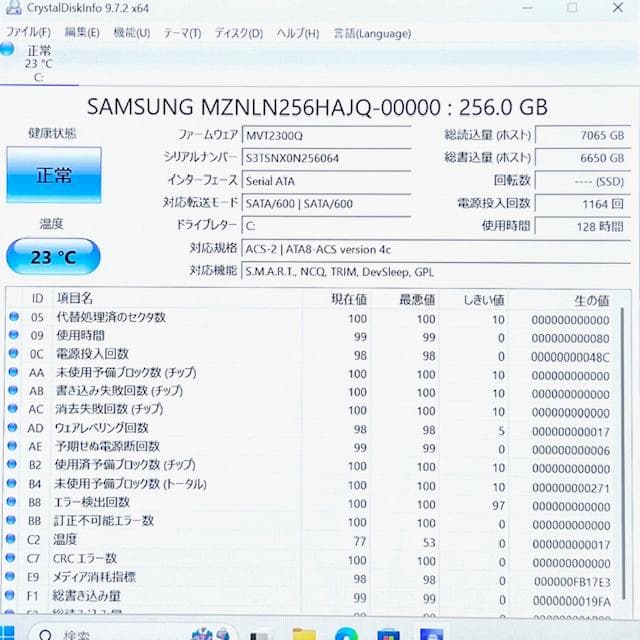The image size is (640, 640).
Task: Click power on count 1164 回
Action: 582,204
